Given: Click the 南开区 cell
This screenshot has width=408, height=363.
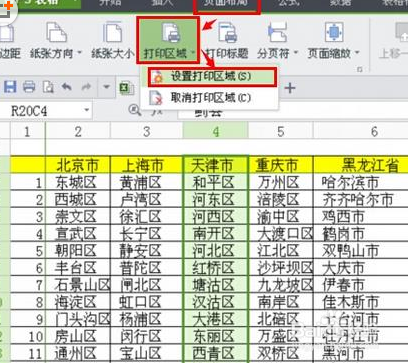Looking at the screenshot, I should pos(216,234).
